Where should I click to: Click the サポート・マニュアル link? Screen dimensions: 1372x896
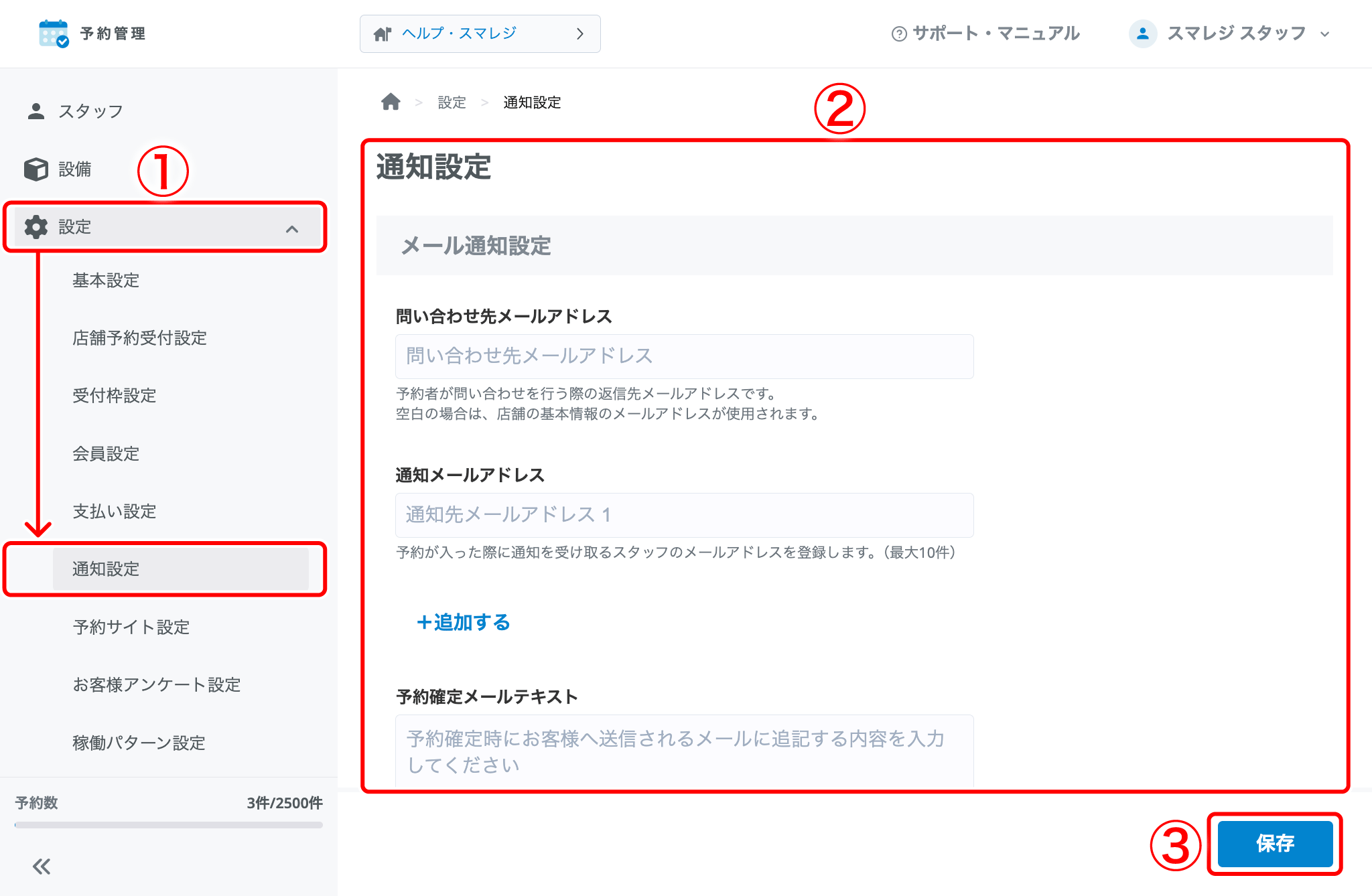pos(985,33)
